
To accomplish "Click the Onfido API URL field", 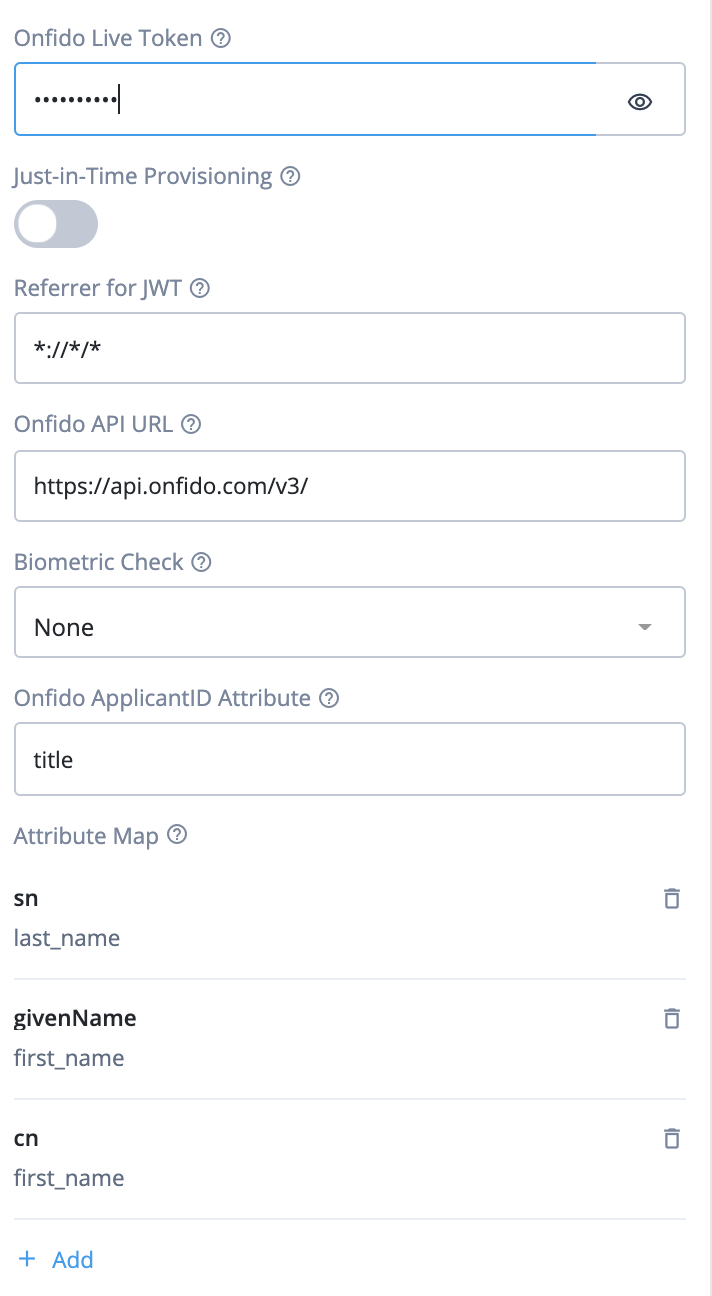I will 349,486.
